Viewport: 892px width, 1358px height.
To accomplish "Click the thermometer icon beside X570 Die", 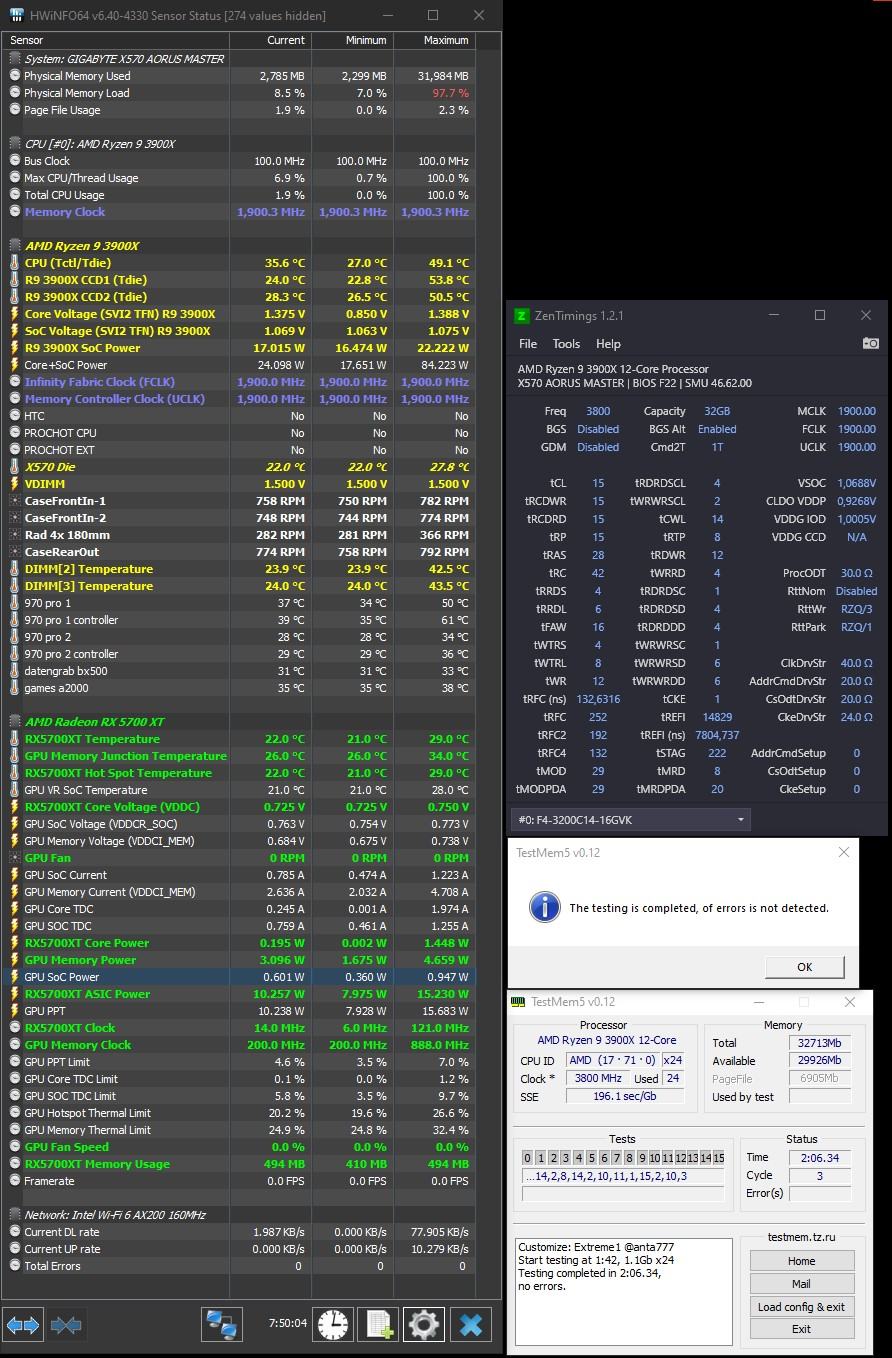I will [x=14, y=467].
